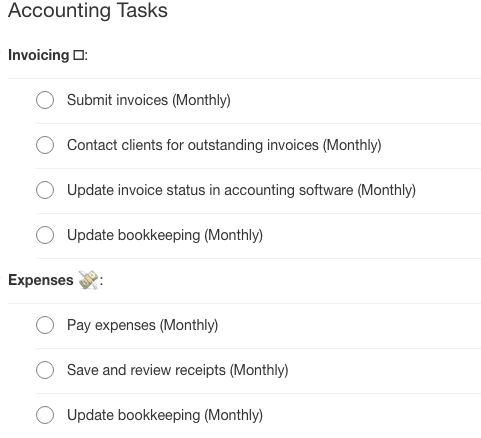Click the square emoji next to Invoicing
The image size is (481, 438).
(79, 55)
